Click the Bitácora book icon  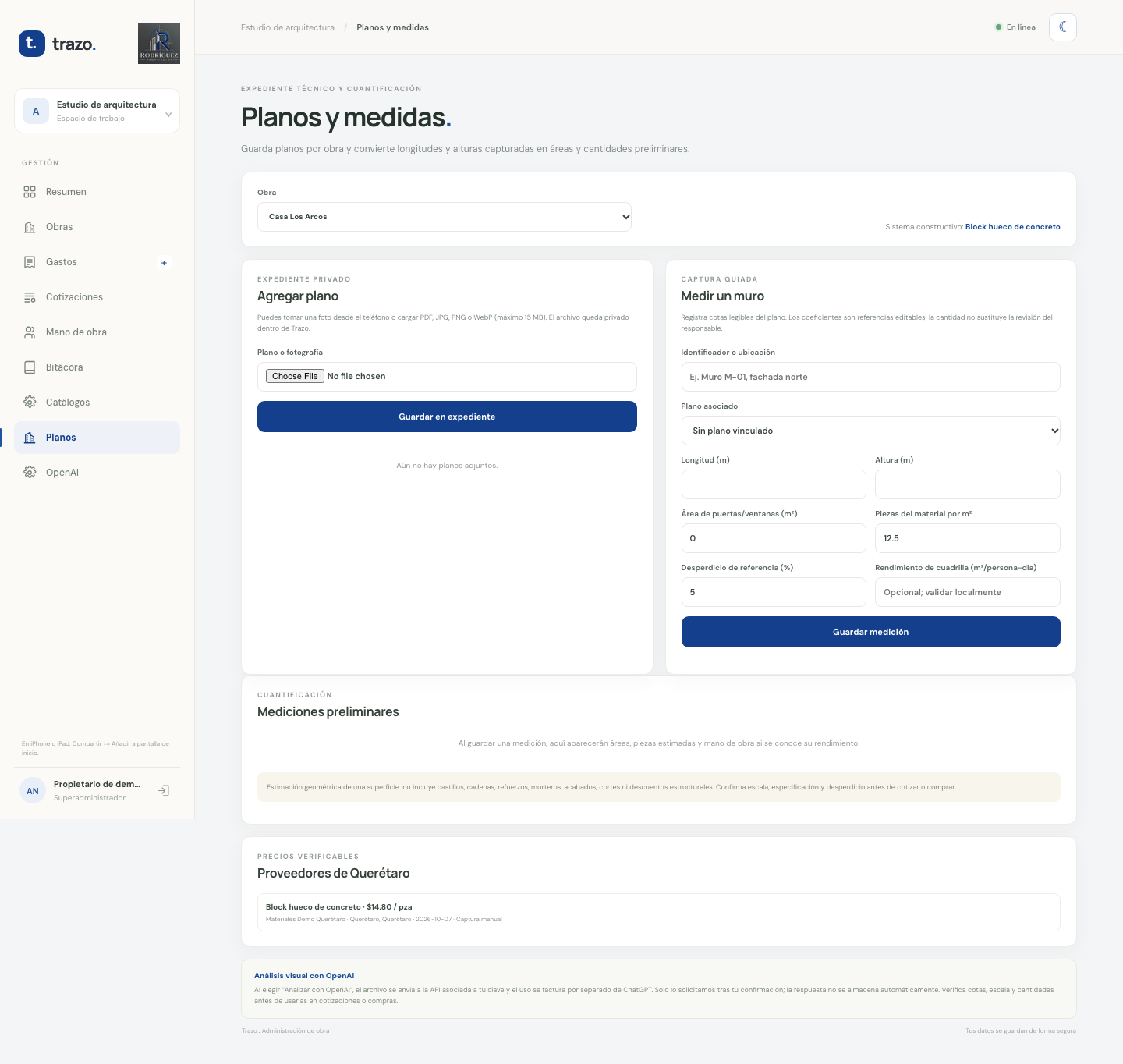[x=30, y=367]
